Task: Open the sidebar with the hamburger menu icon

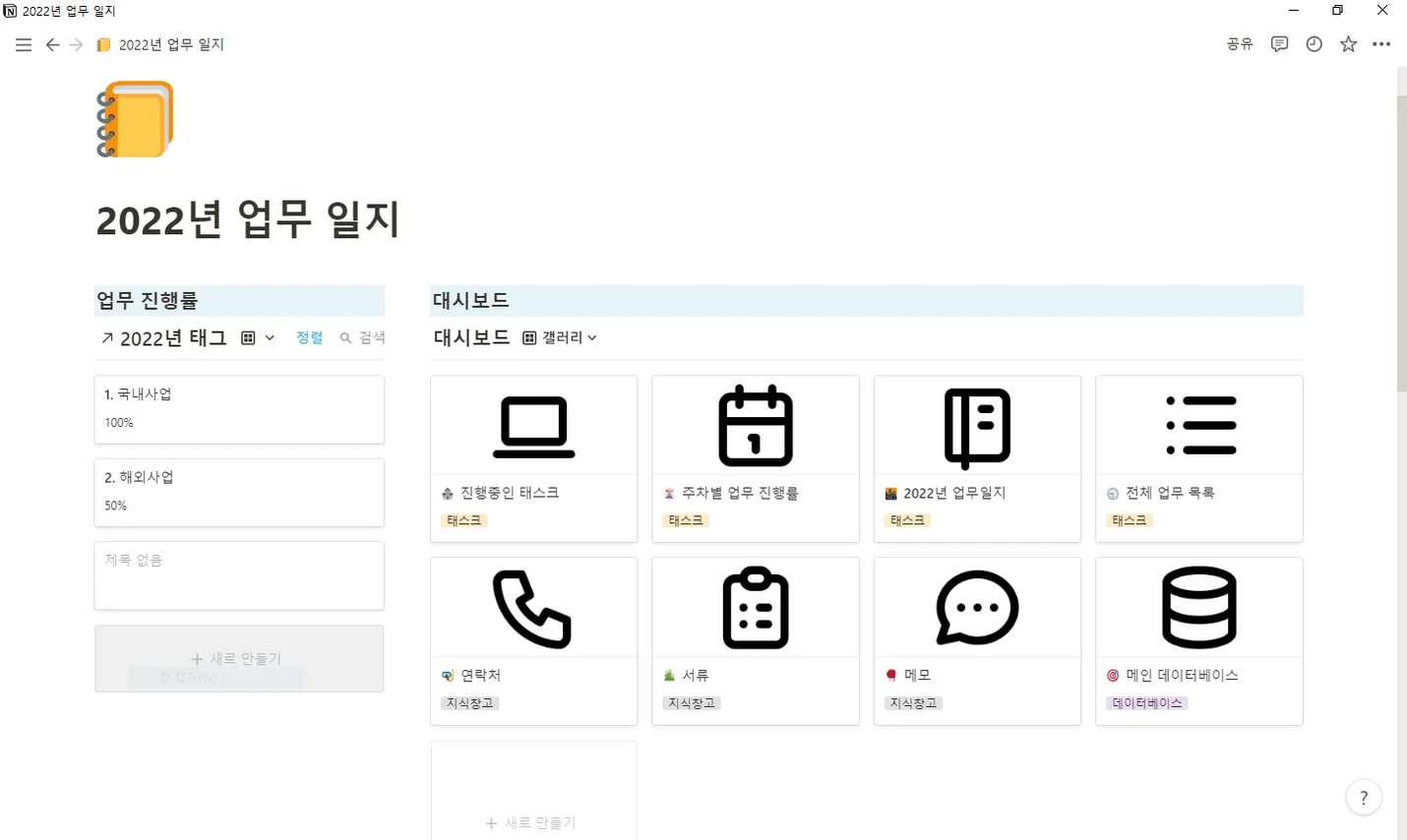Action: (23, 44)
